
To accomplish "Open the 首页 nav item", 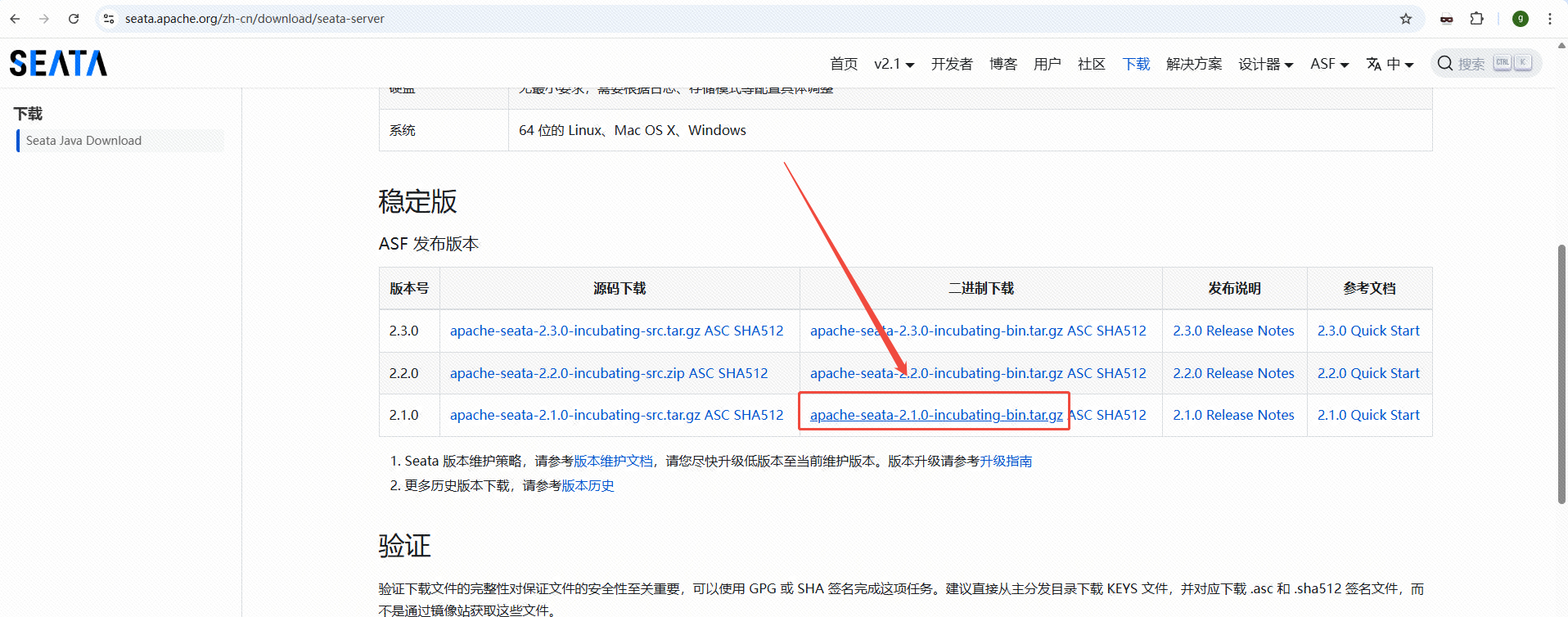I will pos(844,64).
